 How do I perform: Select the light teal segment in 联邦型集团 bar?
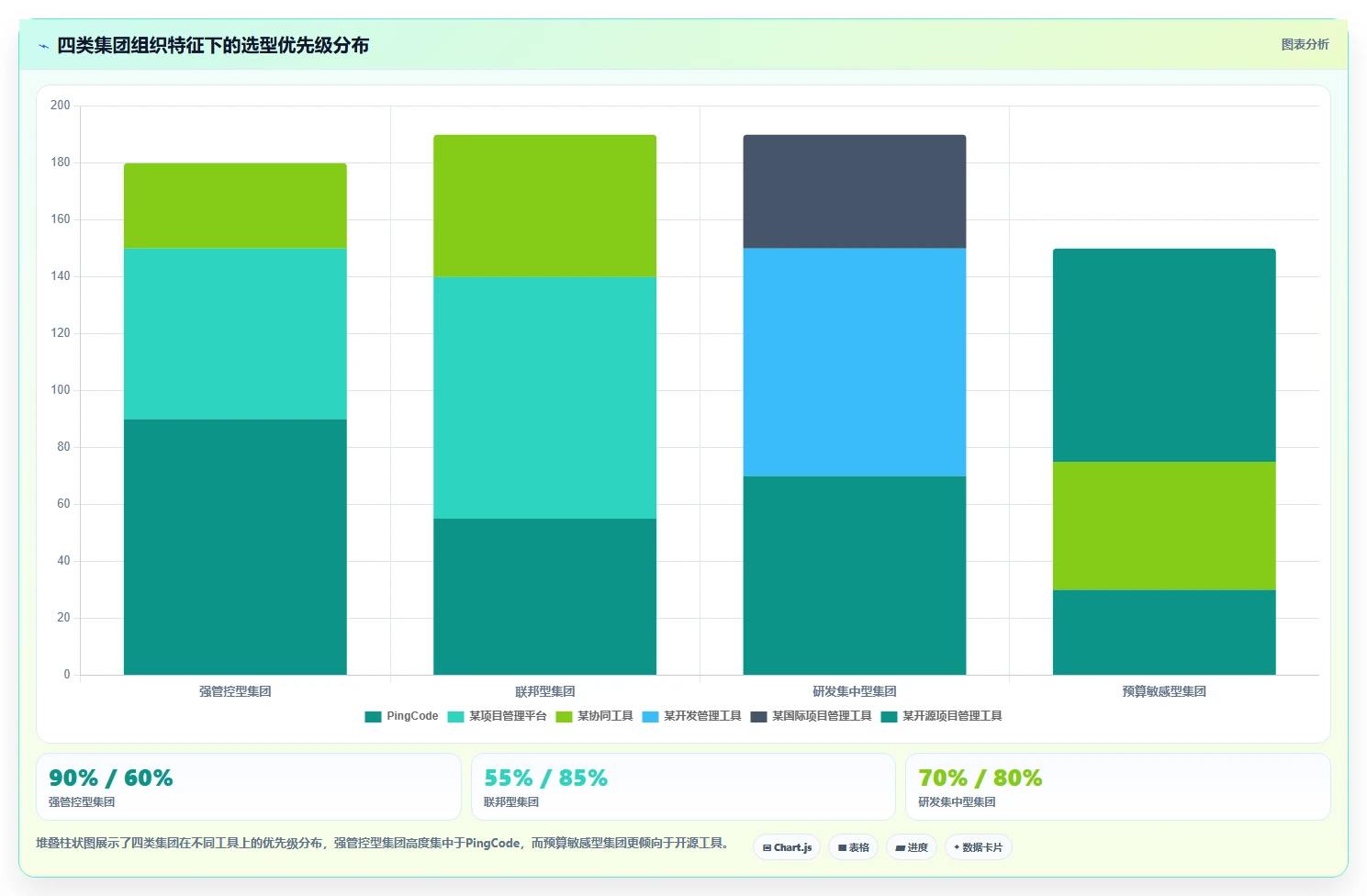click(544, 398)
